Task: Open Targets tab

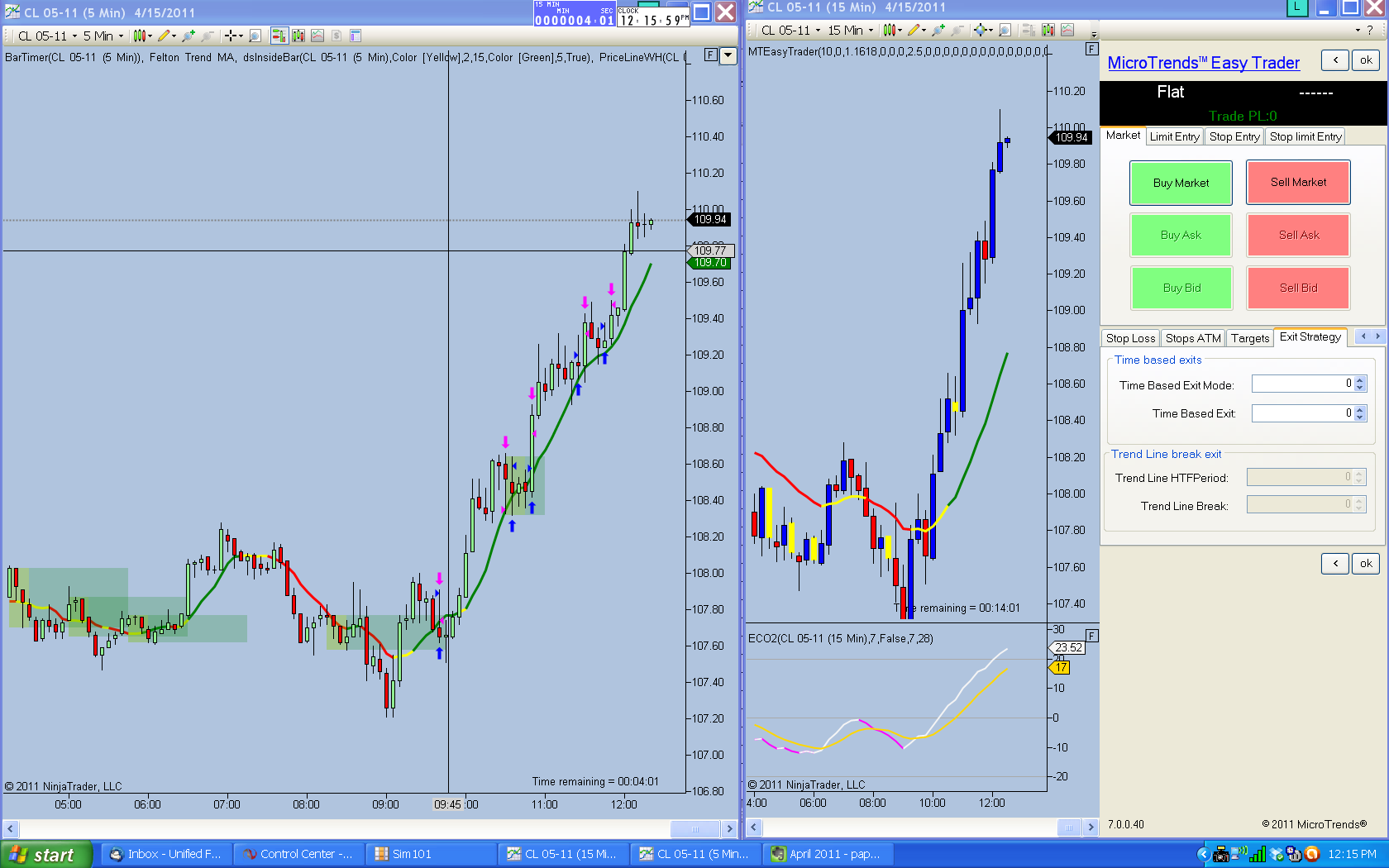Action: pyautogui.click(x=1249, y=338)
